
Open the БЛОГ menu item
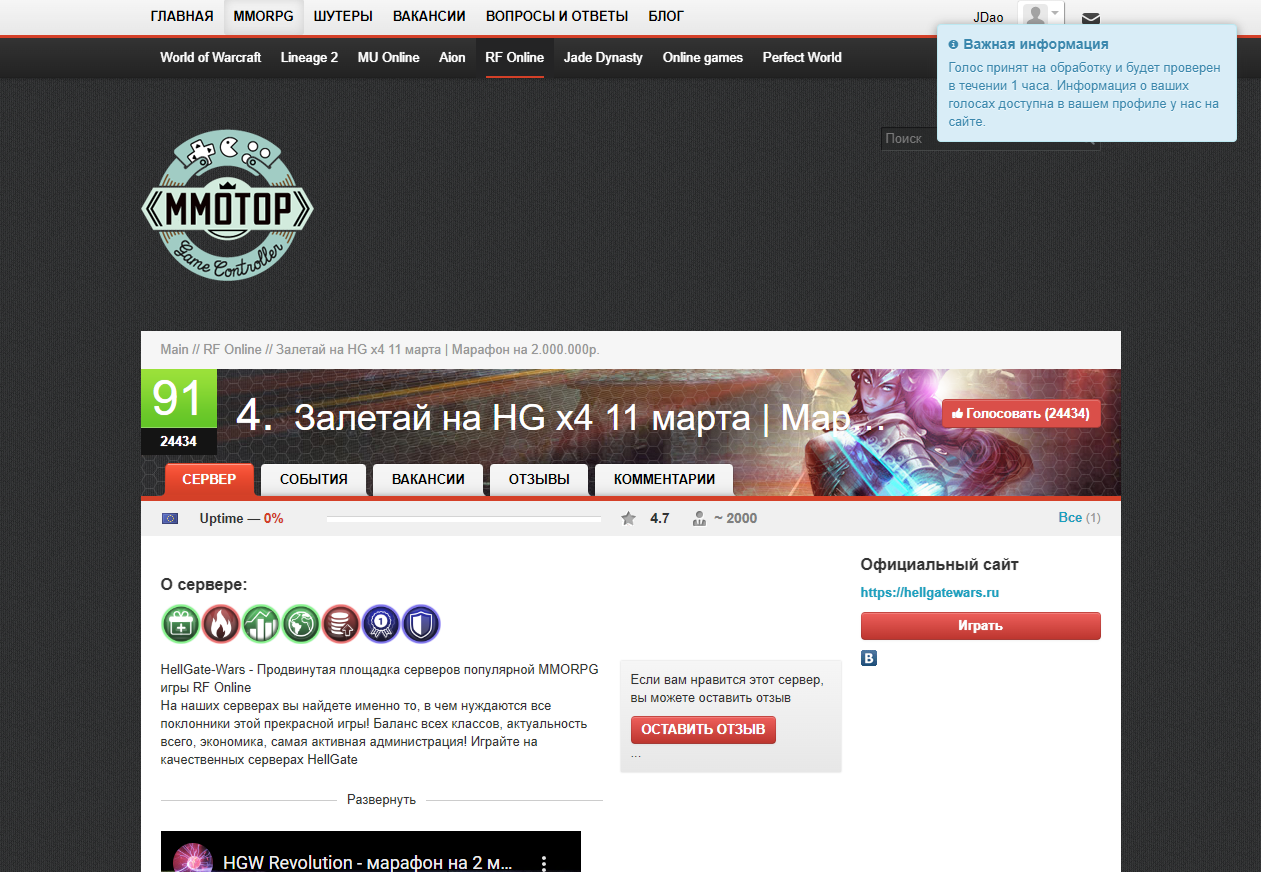666,16
